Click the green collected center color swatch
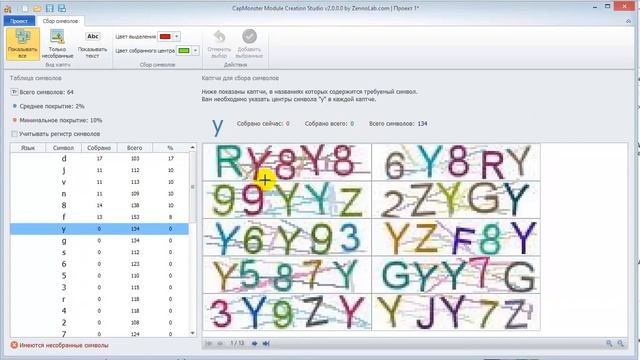640x360 pixels. (x=184, y=51)
